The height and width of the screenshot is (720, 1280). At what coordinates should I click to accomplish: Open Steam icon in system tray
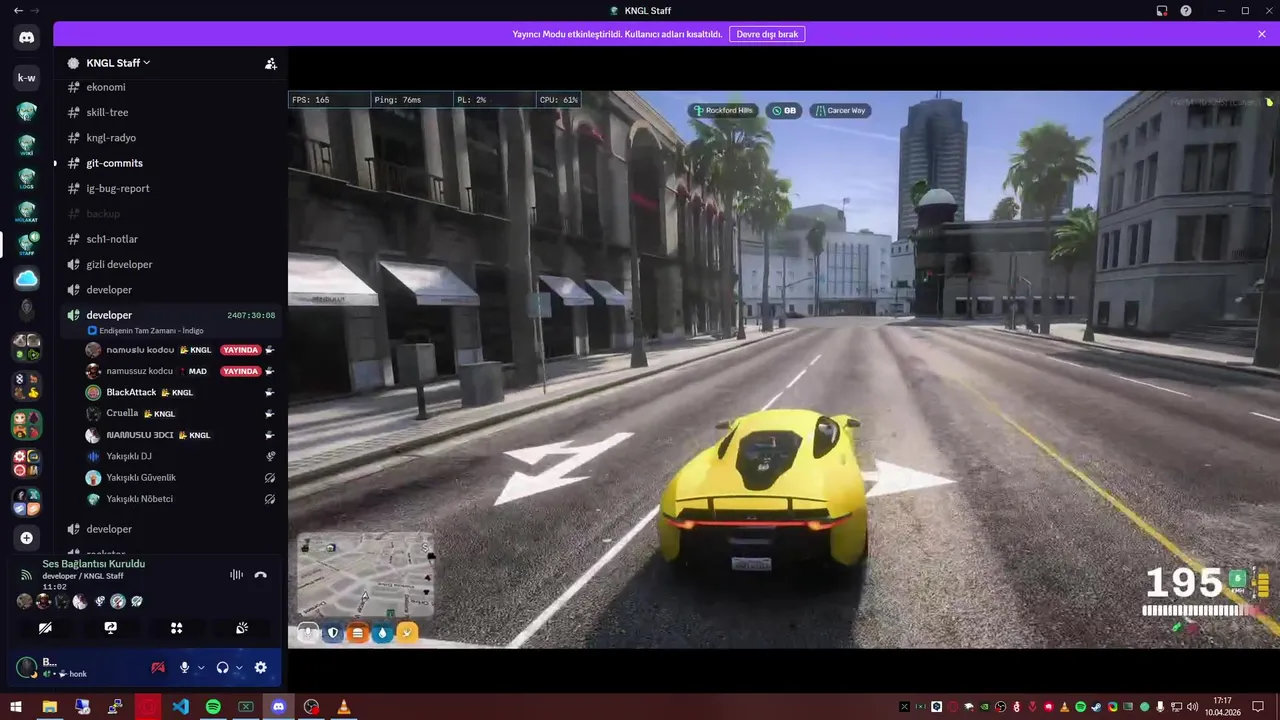pyautogui.click(x=1097, y=707)
